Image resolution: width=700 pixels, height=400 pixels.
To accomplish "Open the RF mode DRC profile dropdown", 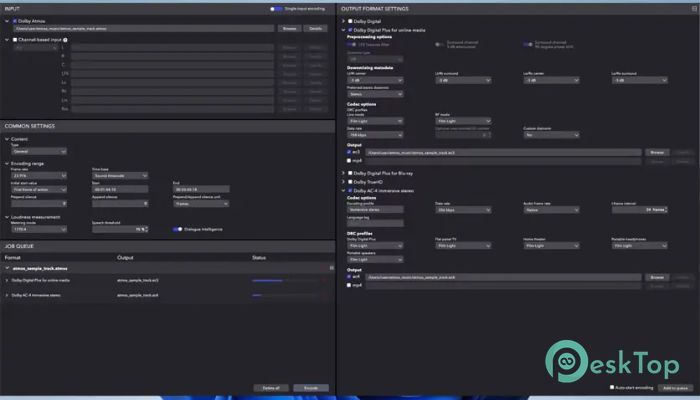I will 463,121.
